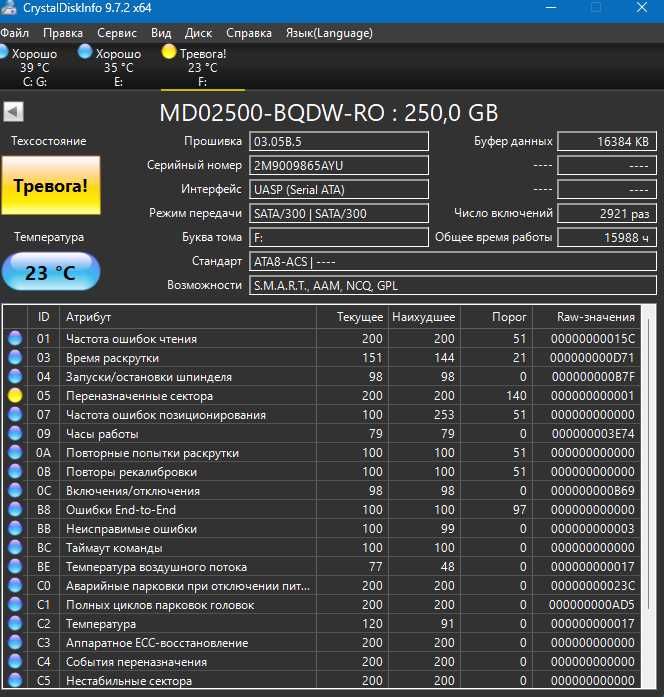Click the yellow Тревога! health status button
664x697 pixels.
pos(51,185)
